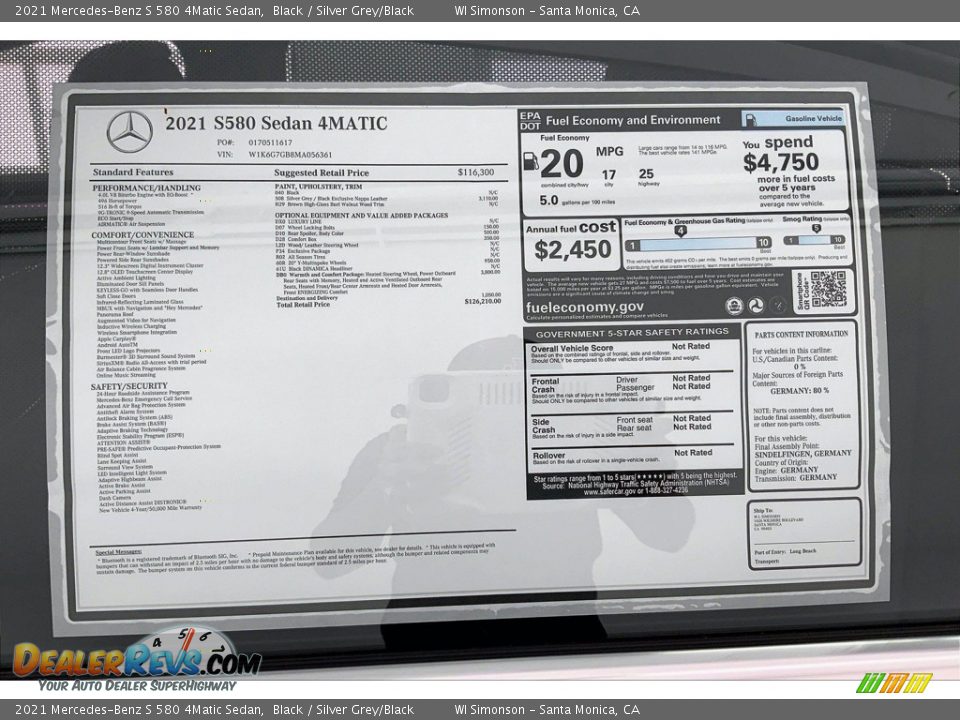
Task: Click 'OPTIONAL EQUIPMENT AND VALUE ADDED PACKAGES' heading
Action: [361, 216]
